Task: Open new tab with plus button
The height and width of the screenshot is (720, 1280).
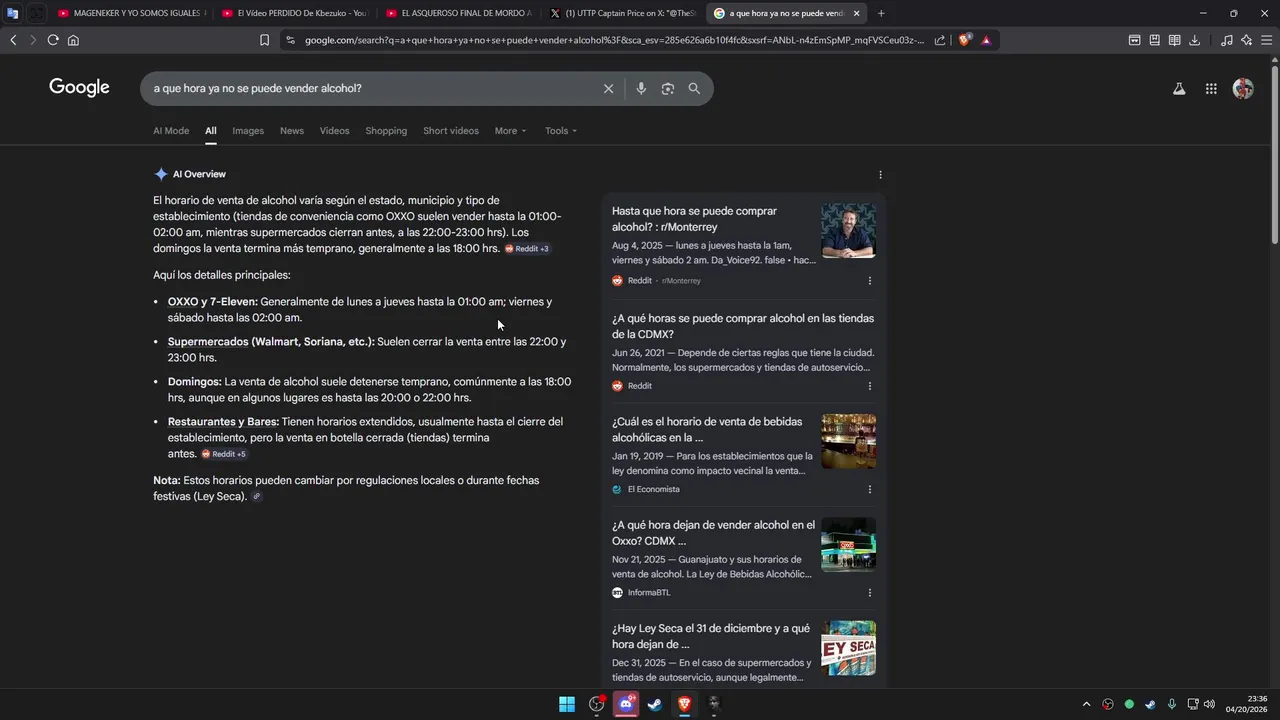Action: pos(881,13)
